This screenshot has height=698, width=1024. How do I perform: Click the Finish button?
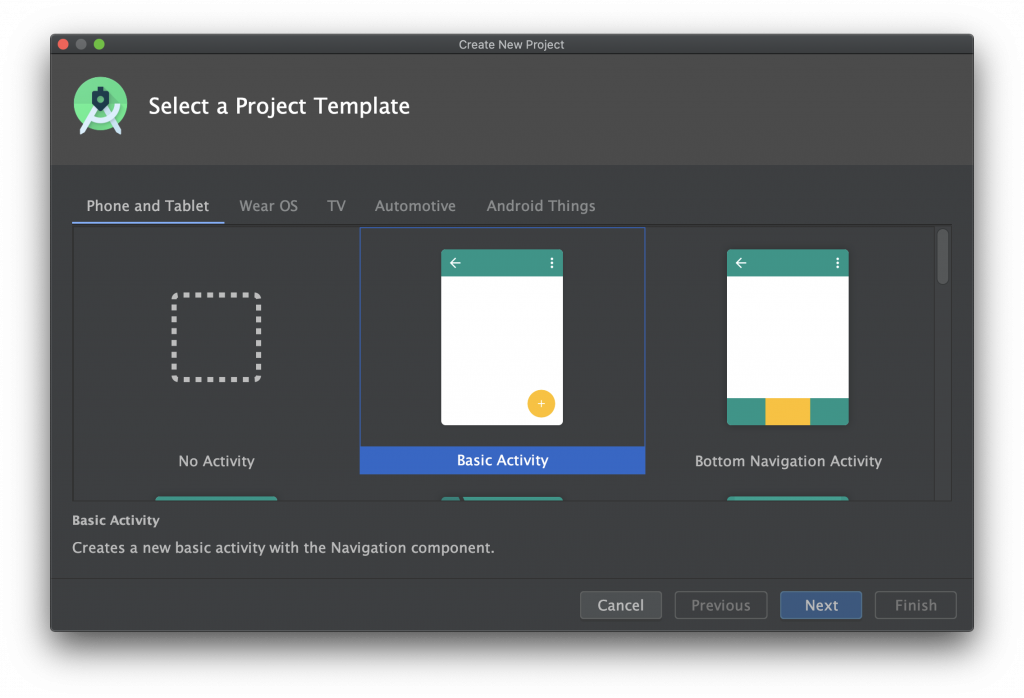click(916, 605)
